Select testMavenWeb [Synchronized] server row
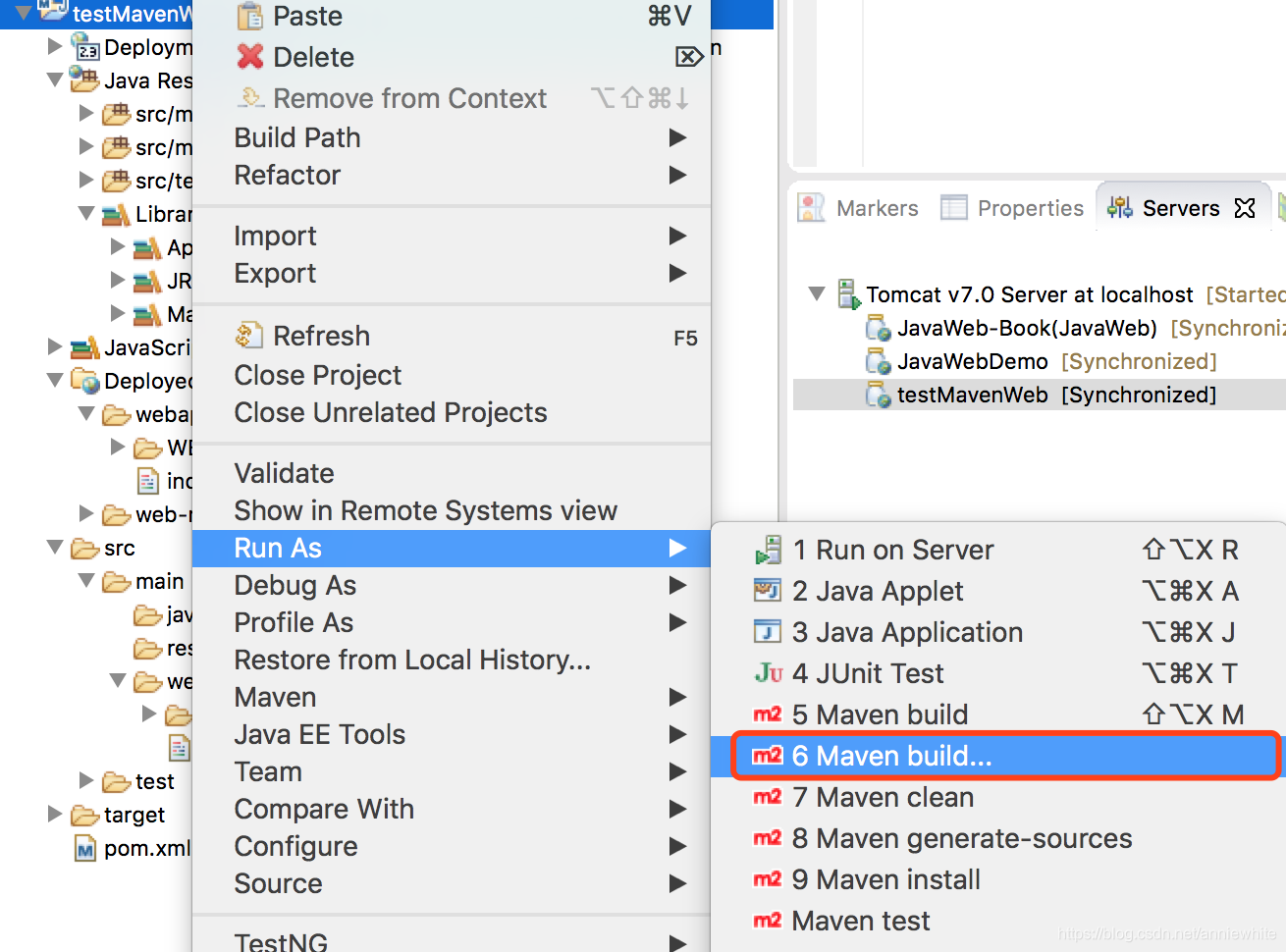This screenshot has height=952, width=1286. [1040, 395]
